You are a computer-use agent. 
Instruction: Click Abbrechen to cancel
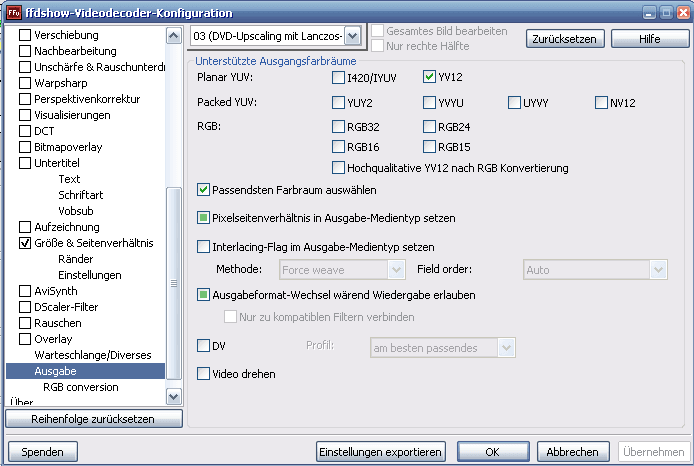[572, 452]
